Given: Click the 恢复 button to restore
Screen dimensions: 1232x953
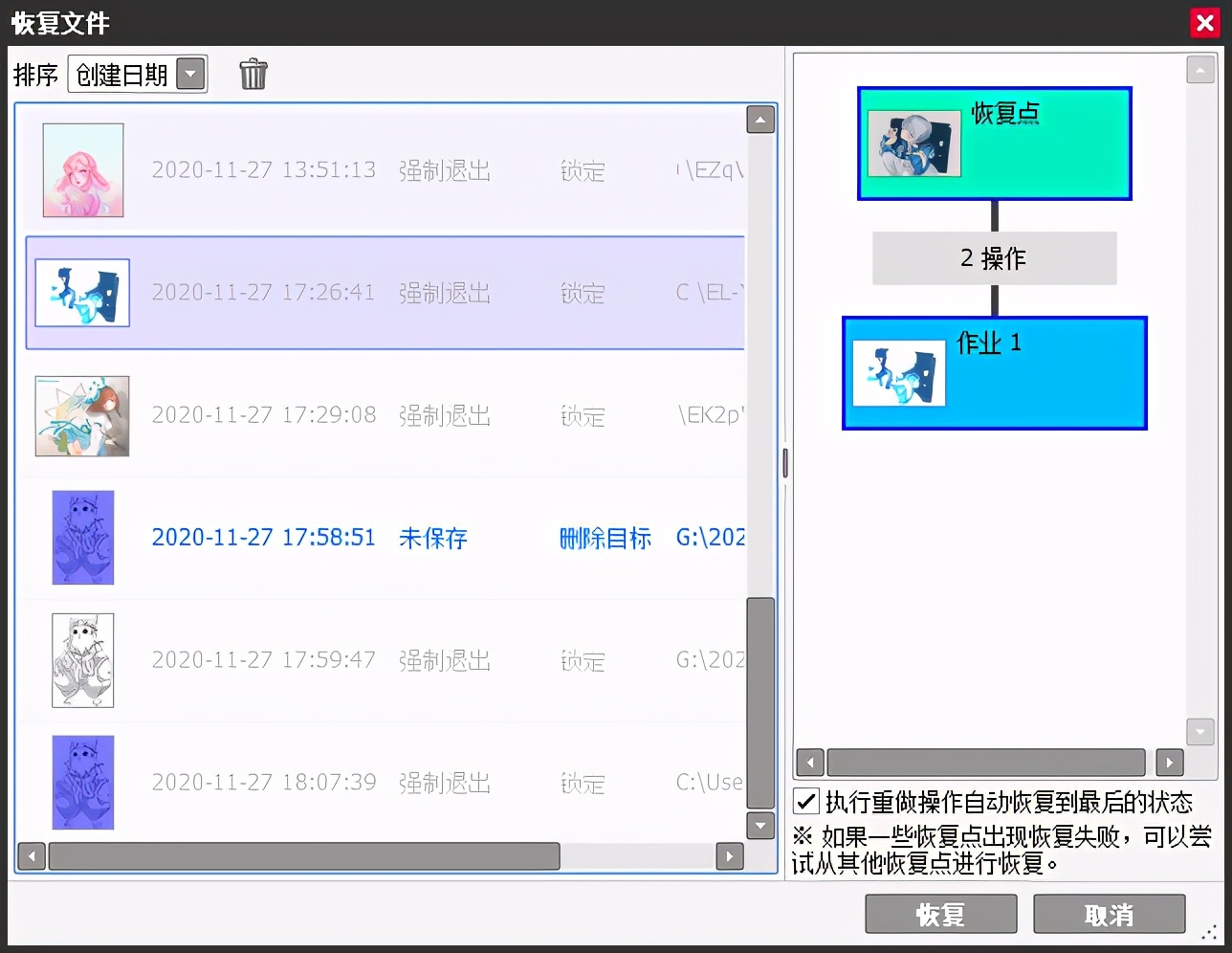Looking at the screenshot, I should coord(940,914).
